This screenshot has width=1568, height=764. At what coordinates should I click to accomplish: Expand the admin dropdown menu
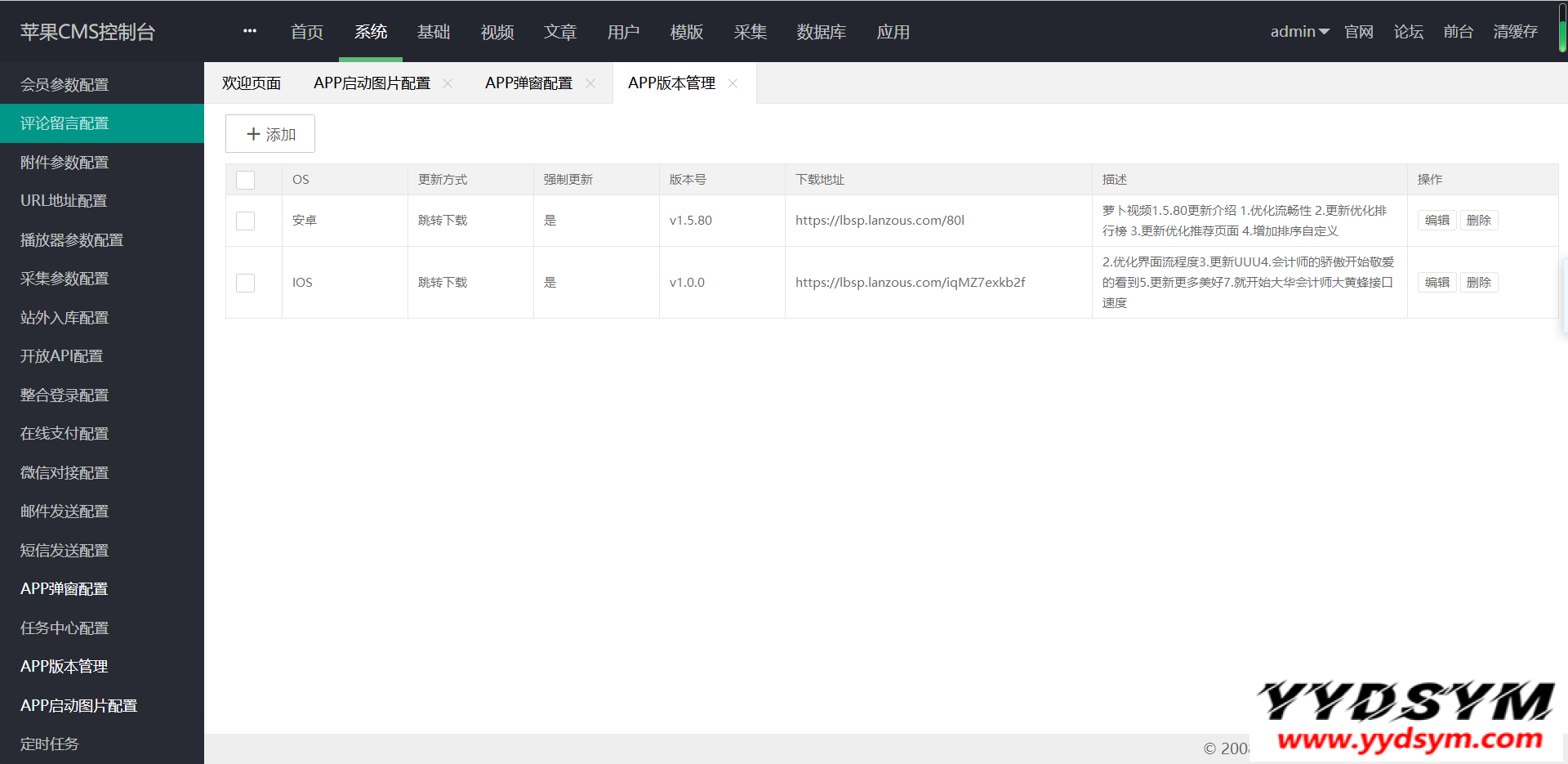pyautogui.click(x=1299, y=32)
